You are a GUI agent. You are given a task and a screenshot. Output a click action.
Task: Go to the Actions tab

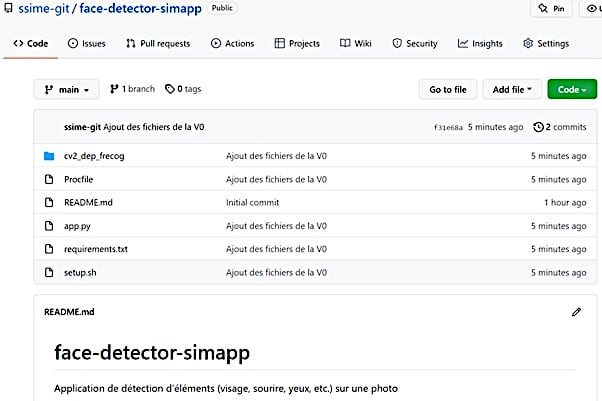[232, 43]
